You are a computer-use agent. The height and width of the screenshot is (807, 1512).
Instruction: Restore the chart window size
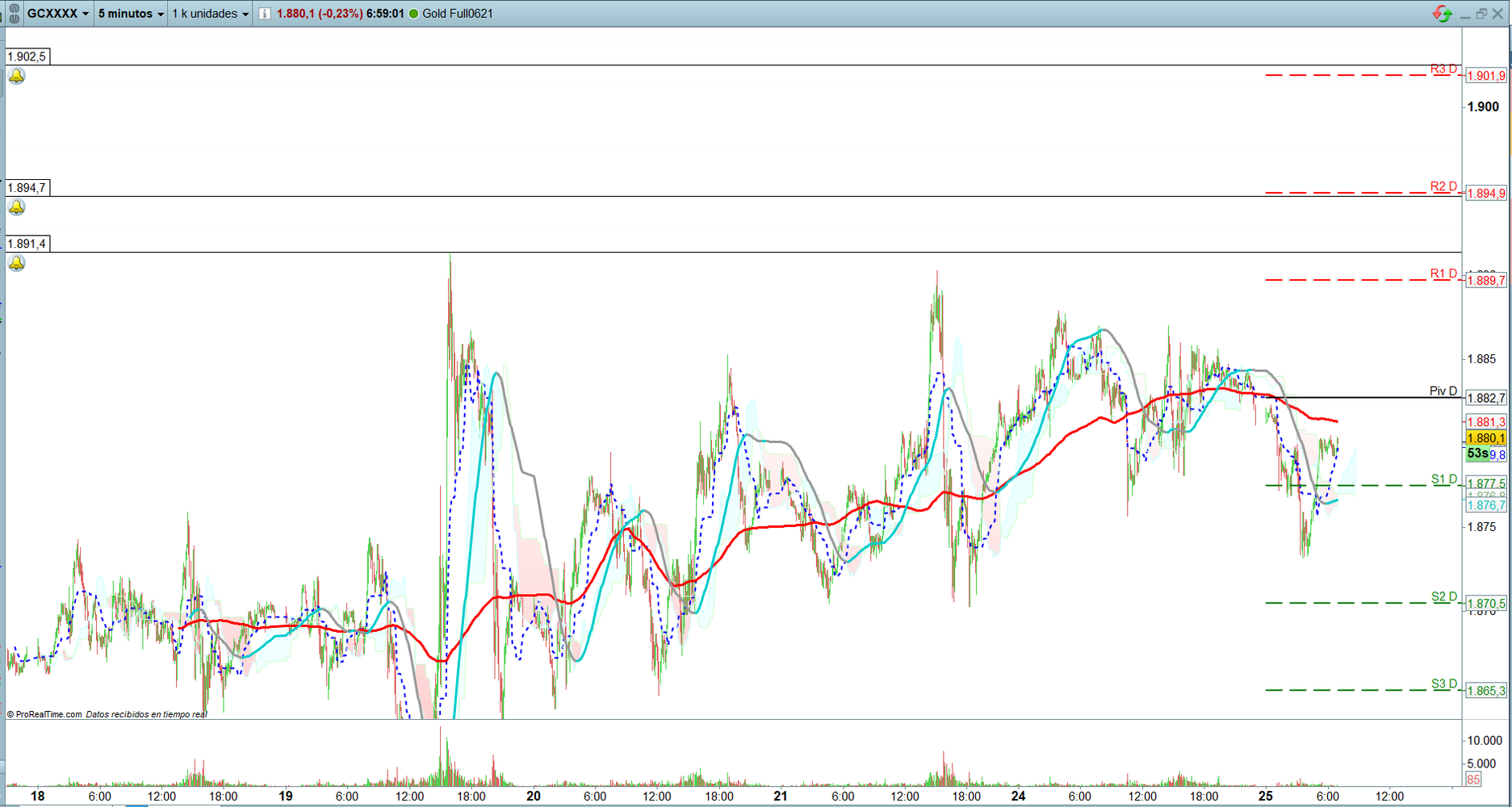1481,14
